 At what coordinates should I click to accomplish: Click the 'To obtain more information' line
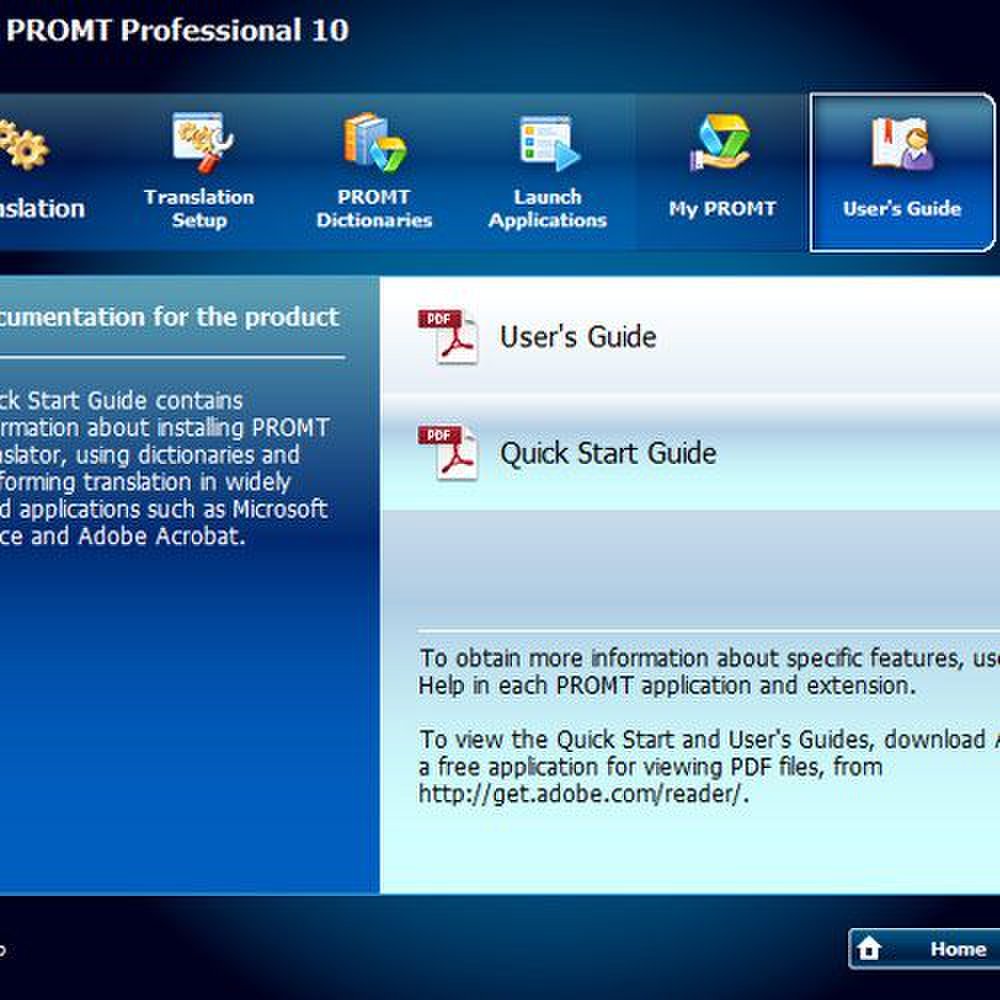click(709, 658)
